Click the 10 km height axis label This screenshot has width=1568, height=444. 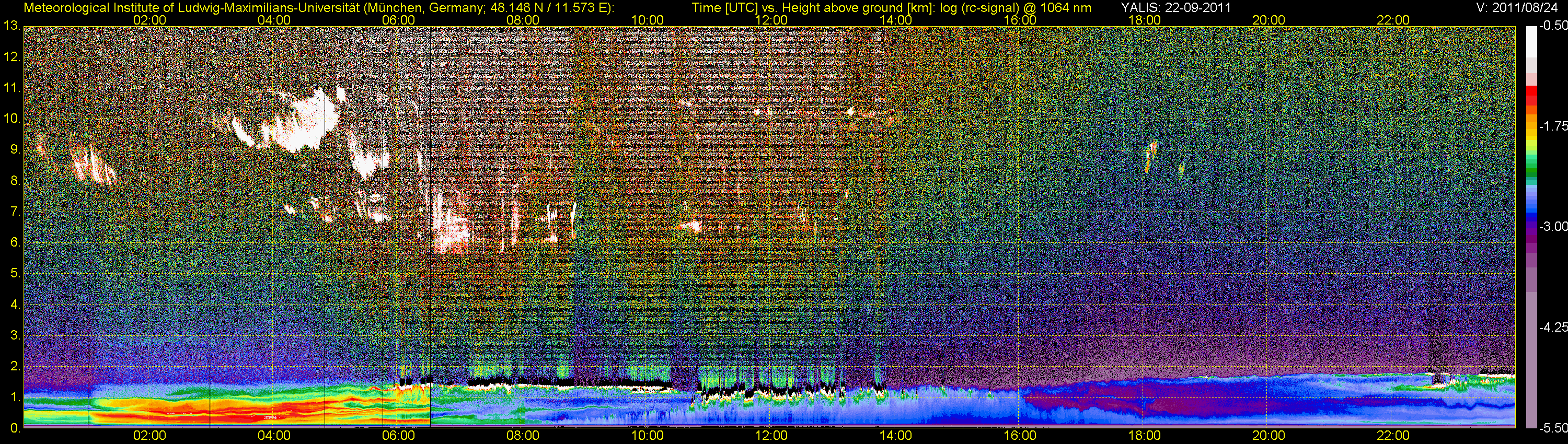(11, 119)
